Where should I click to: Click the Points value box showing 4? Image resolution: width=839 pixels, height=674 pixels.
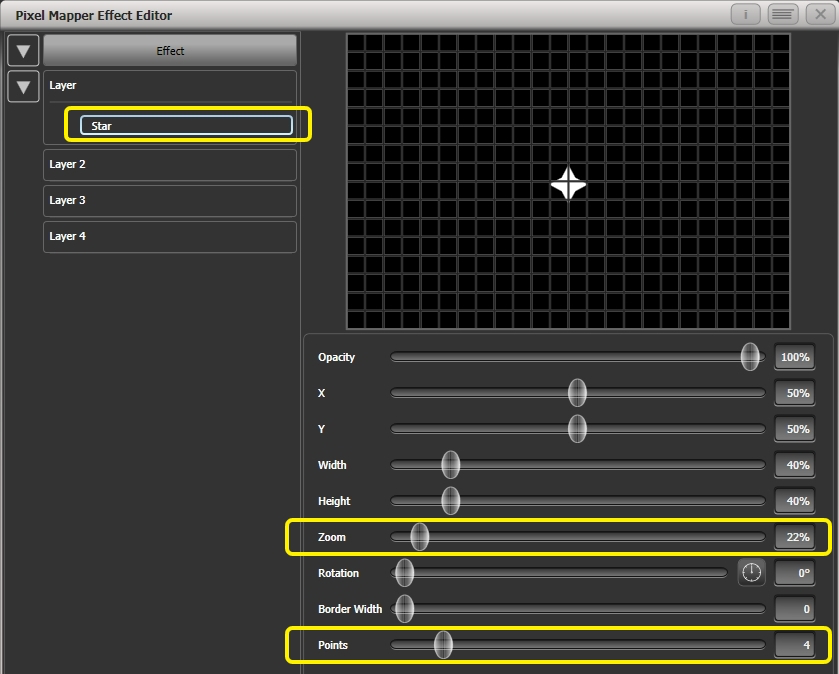[794, 646]
